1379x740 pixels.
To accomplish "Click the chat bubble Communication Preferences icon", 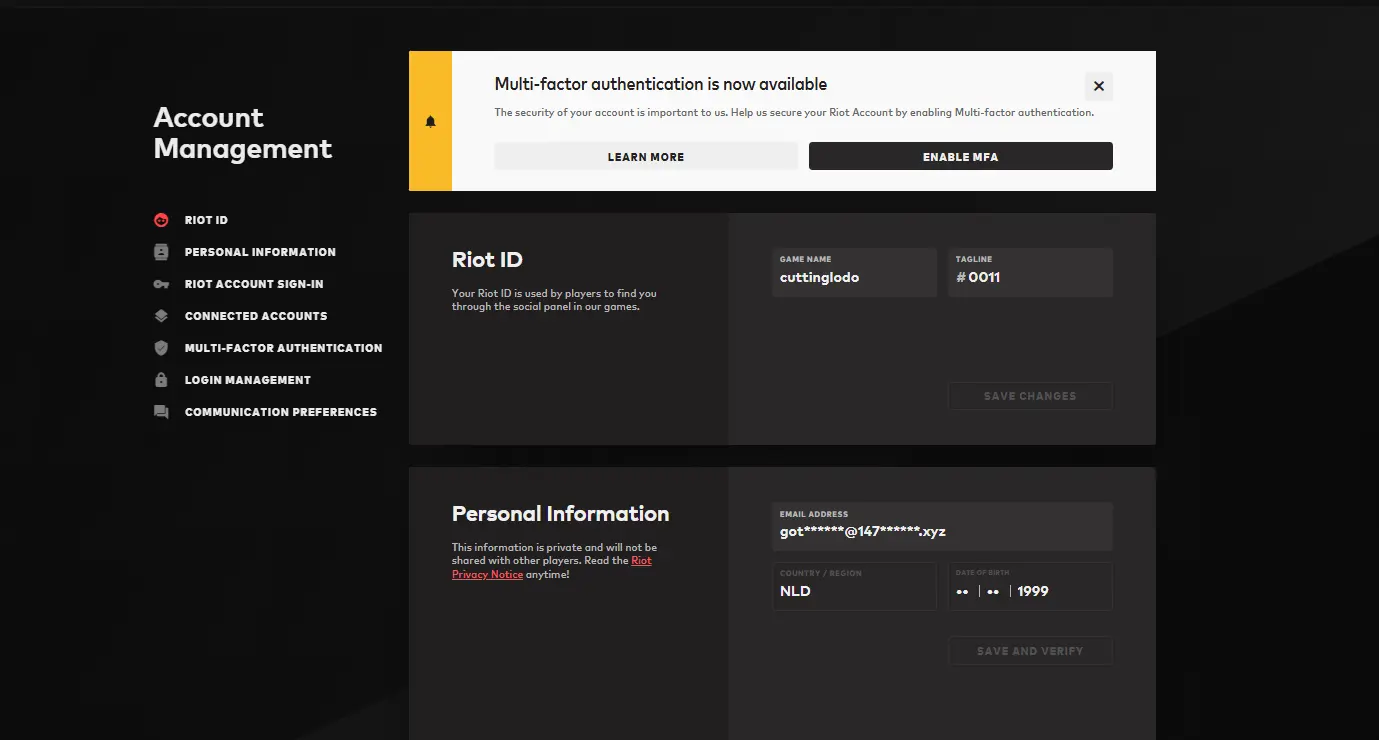I will [161, 412].
